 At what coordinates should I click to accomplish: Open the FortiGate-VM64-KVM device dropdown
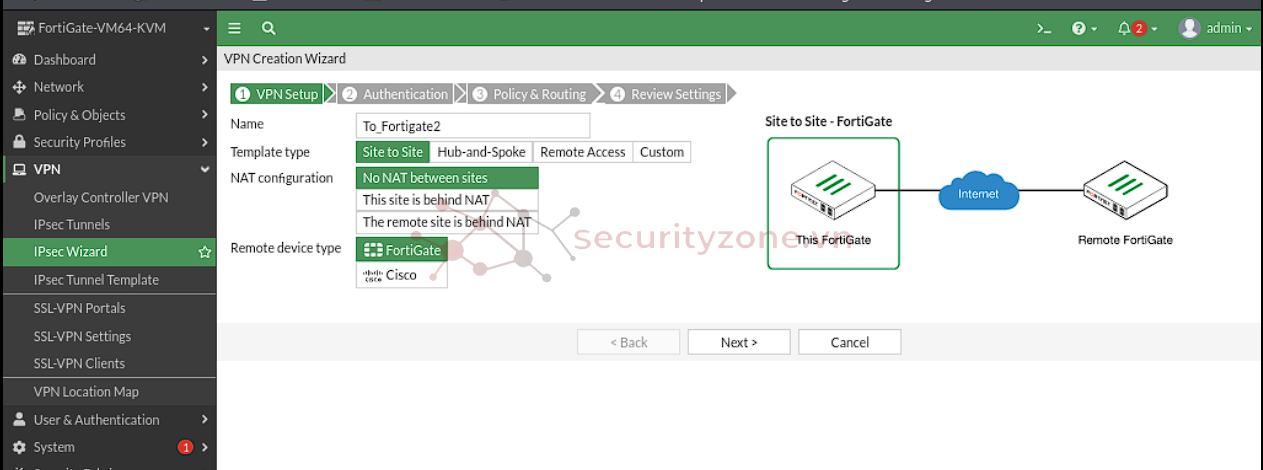206,29
